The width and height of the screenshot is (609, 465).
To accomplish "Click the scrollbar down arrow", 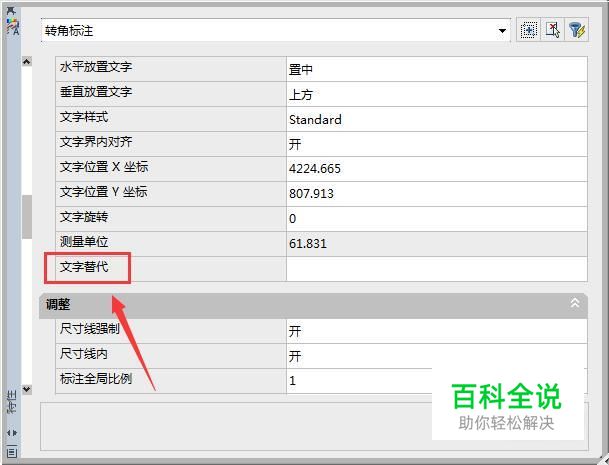I will (x=26, y=389).
